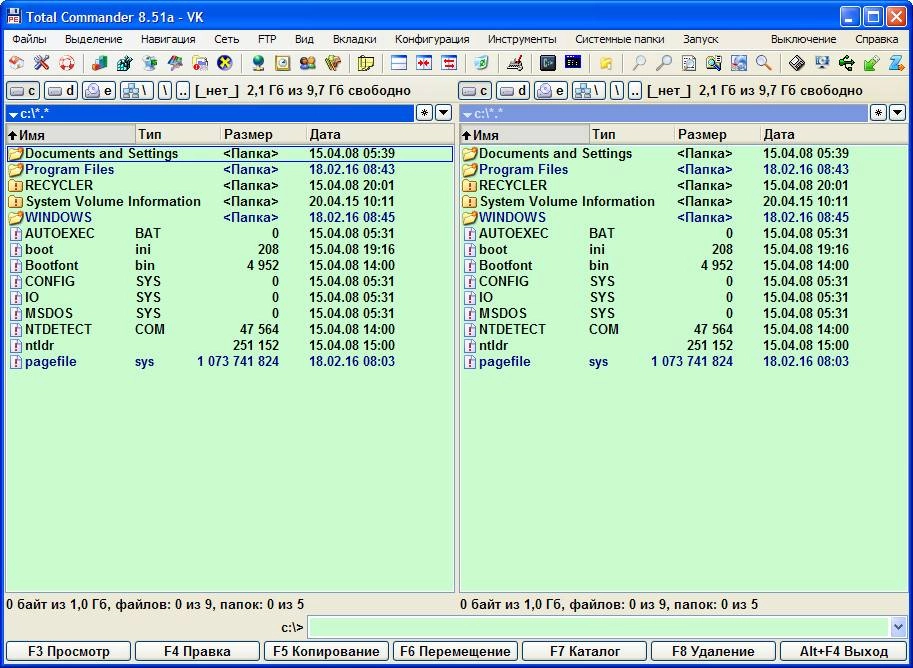Image resolution: width=913 pixels, height=668 pixels.
Task: Open the Выделение menu
Action: point(94,40)
